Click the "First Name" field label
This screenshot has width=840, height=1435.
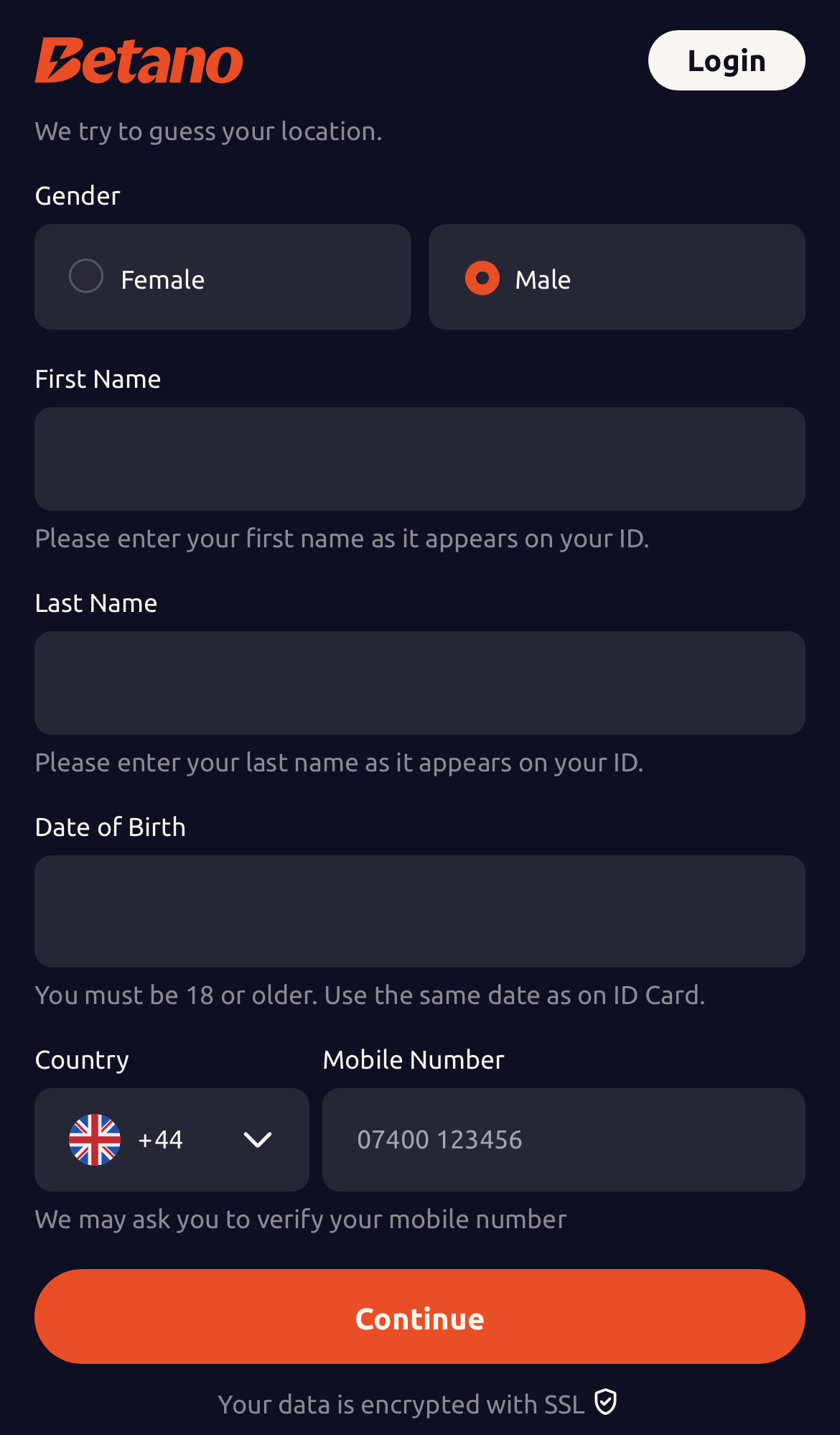coord(98,379)
